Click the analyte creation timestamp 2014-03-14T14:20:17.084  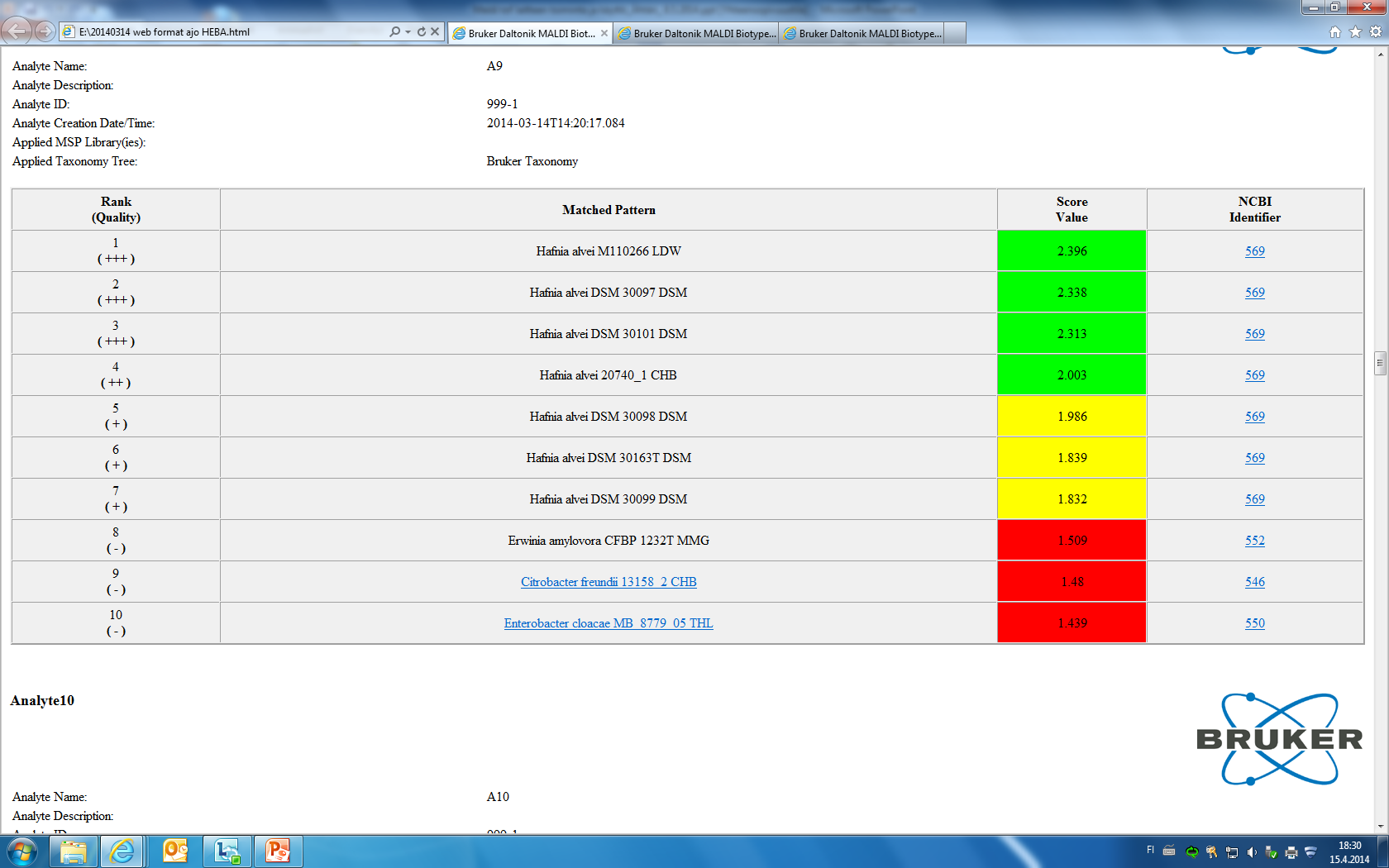click(x=556, y=123)
